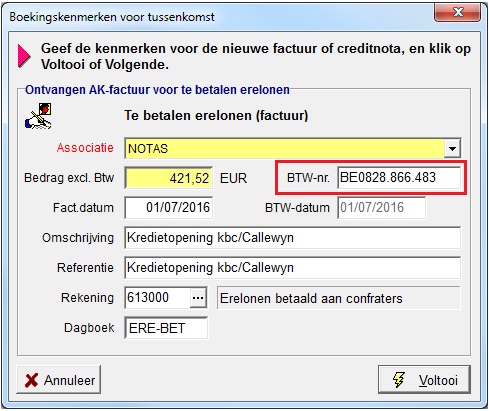Open the Associatie dropdown arrow
Screen dimensions: 489x411
(452, 149)
